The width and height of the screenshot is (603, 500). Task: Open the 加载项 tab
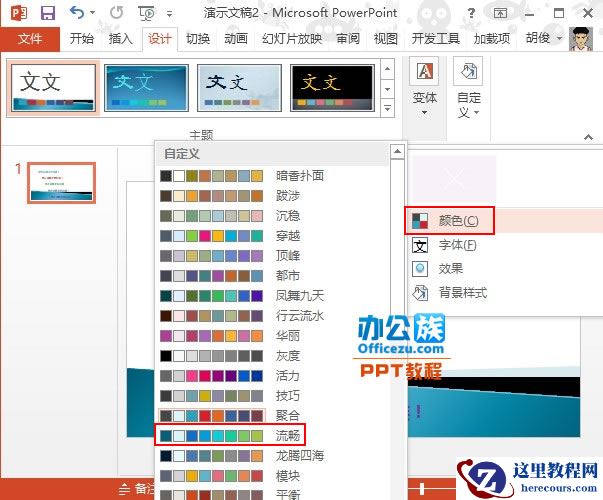click(492, 38)
